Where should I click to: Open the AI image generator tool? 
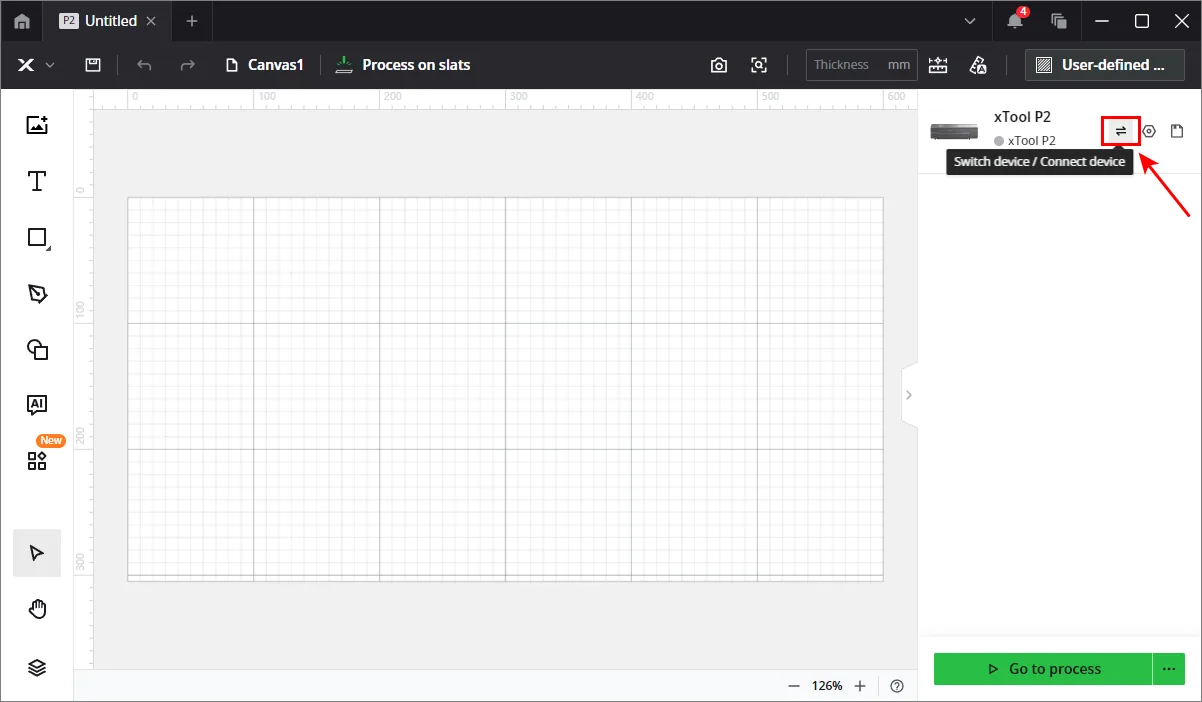pyautogui.click(x=37, y=405)
